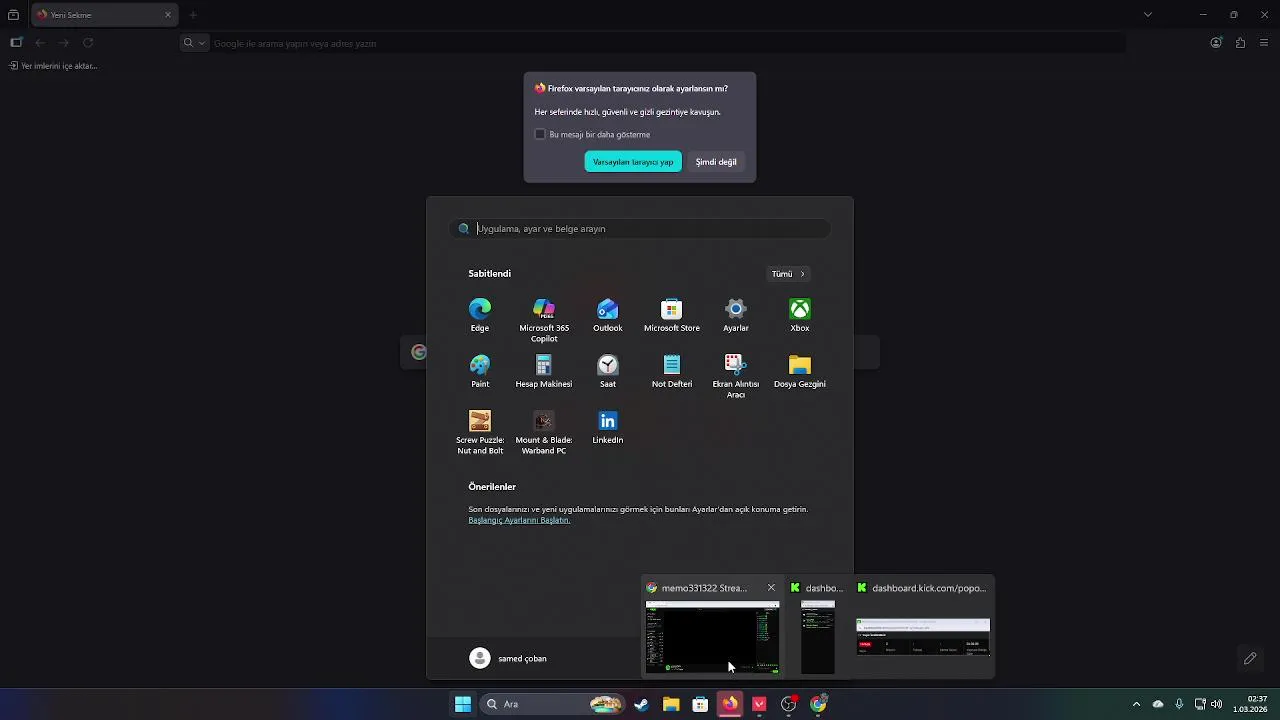Open Firefox extensions puzzle icon
The image size is (1280, 720).
(1240, 43)
